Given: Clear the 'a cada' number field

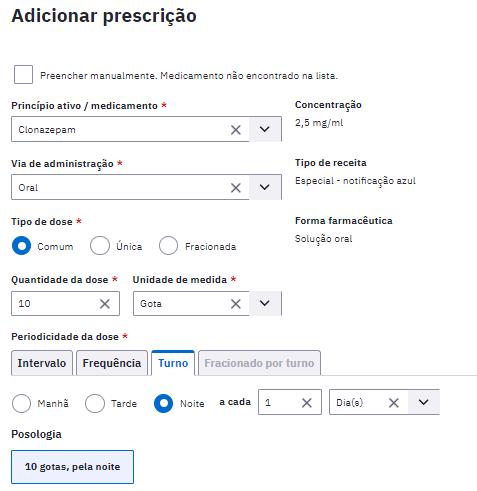Looking at the screenshot, I should 307,403.
